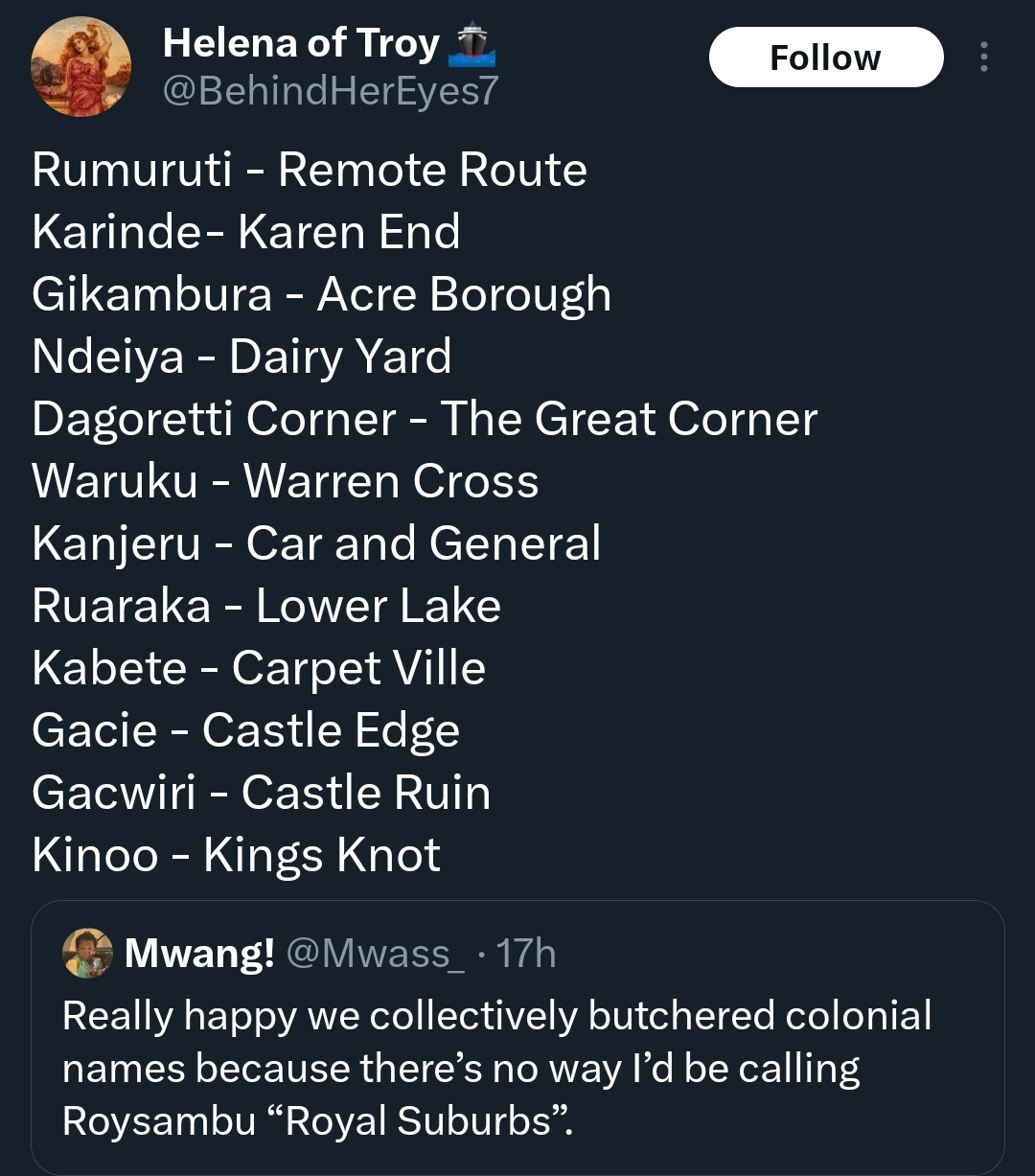Click the 'Kinoo - Kings Knot' line
This screenshot has width=1035, height=1176.
(x=236, y=855)
